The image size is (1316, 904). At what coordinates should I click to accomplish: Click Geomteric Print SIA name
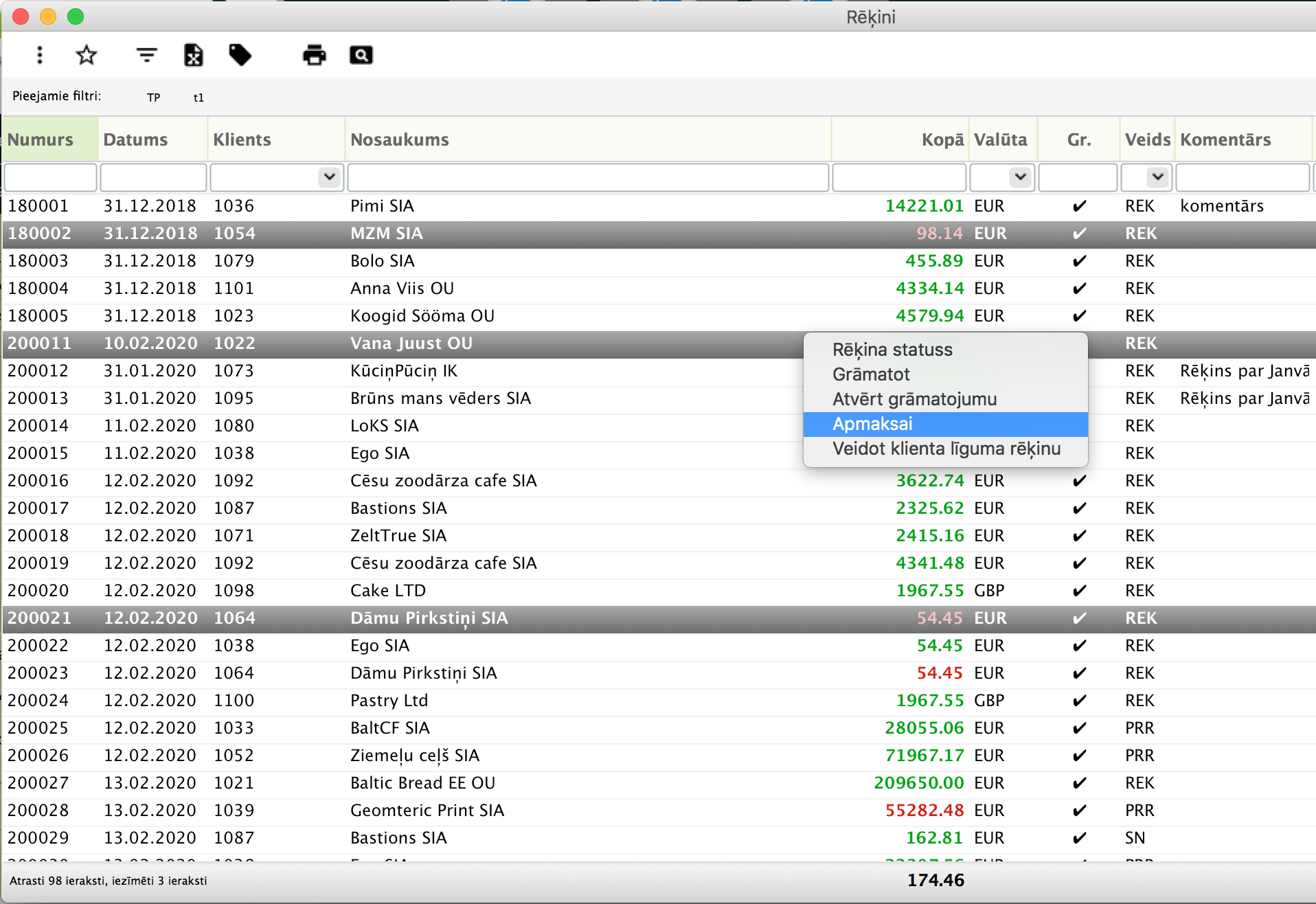[427, 811]
